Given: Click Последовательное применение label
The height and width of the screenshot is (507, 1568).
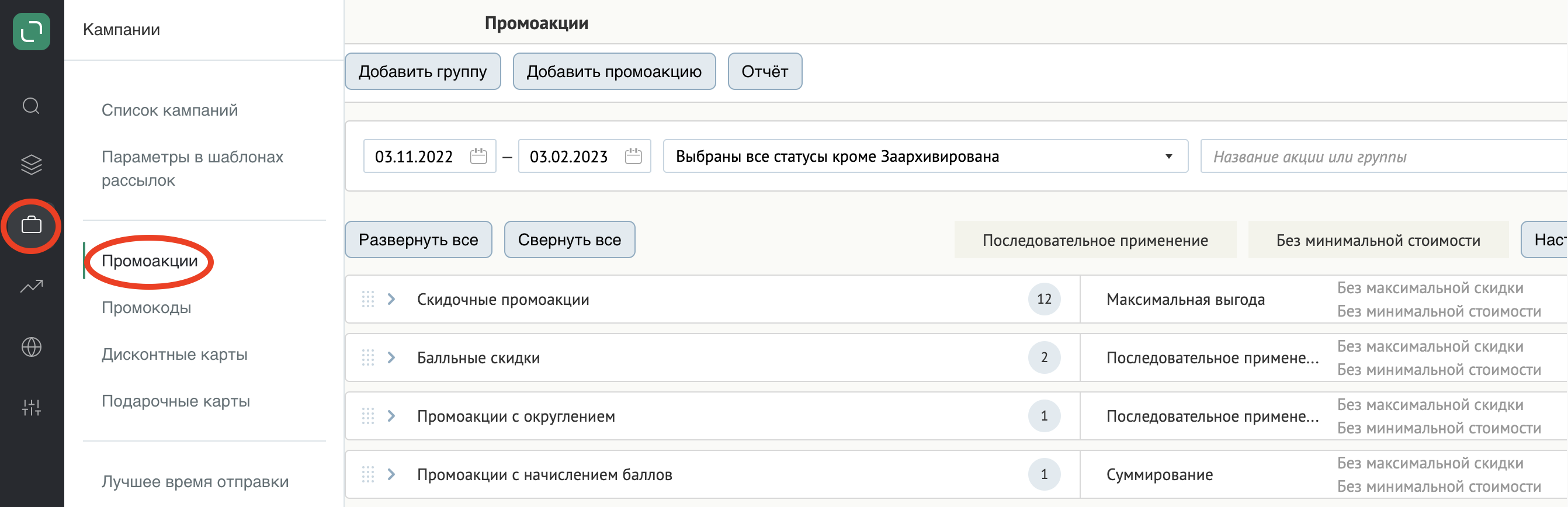Looking at the screenshot, I should click(1095, 241).
